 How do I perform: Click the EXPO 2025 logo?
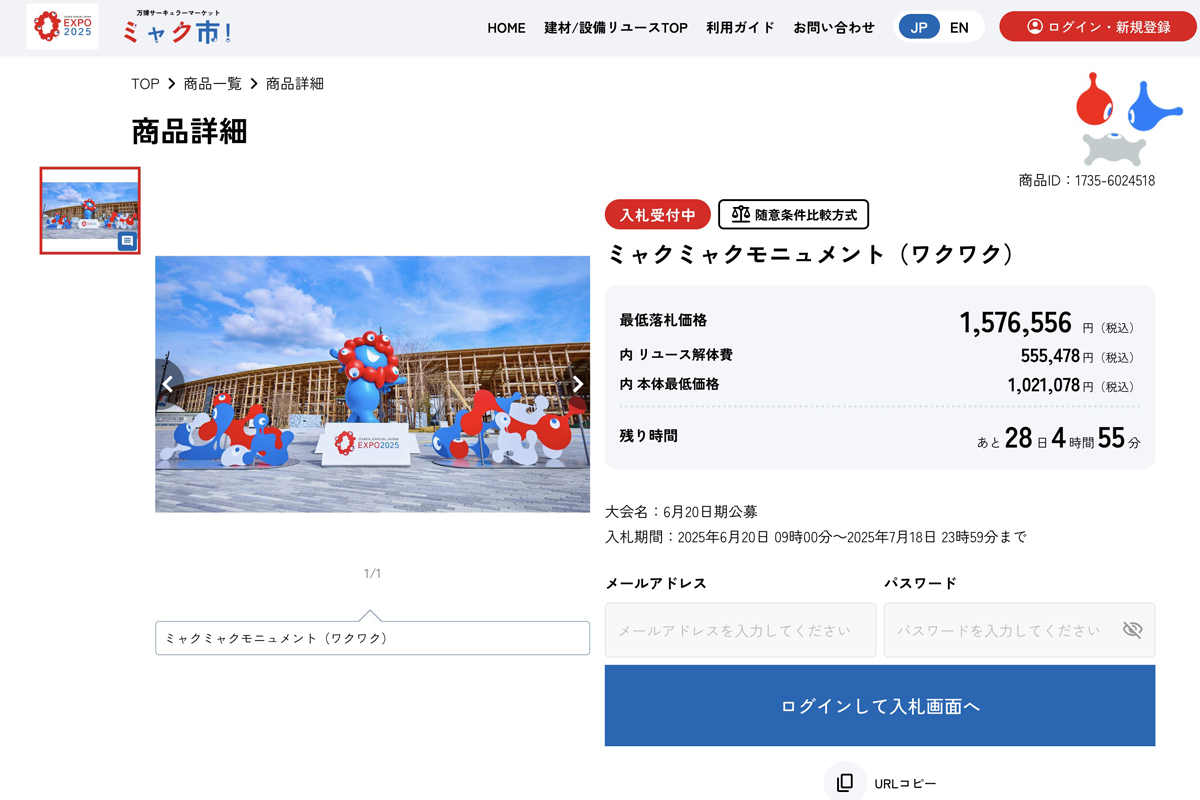63,26
